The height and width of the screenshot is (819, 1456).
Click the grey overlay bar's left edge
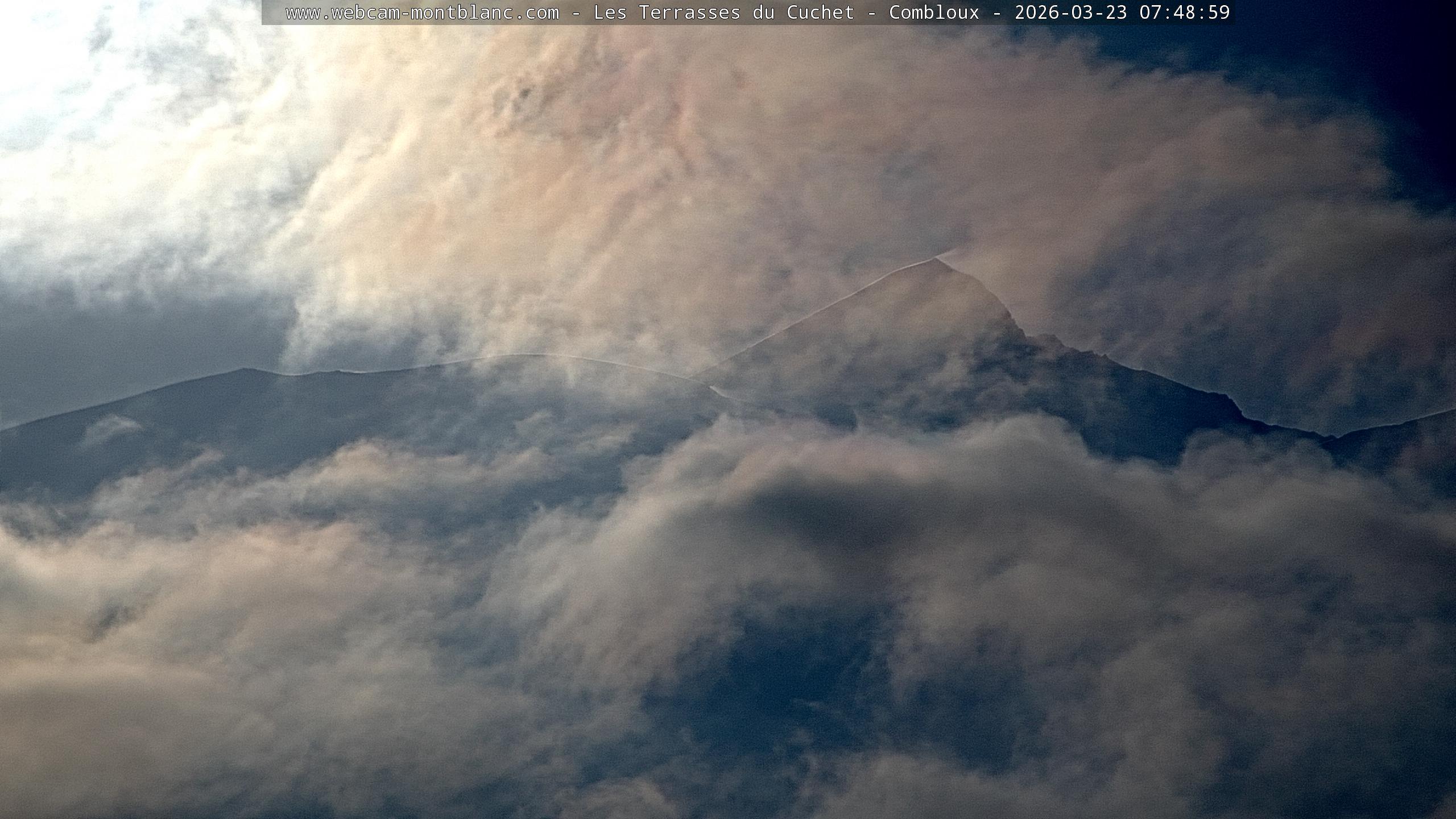coord(264,13)
